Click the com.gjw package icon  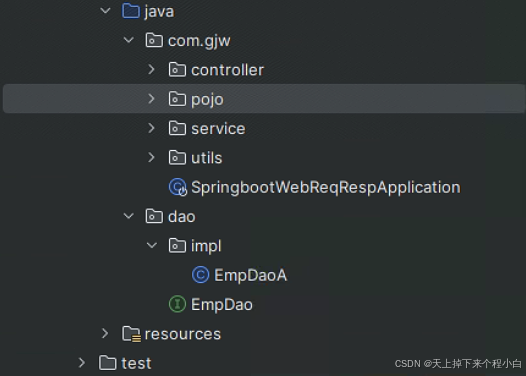(154, 40)
